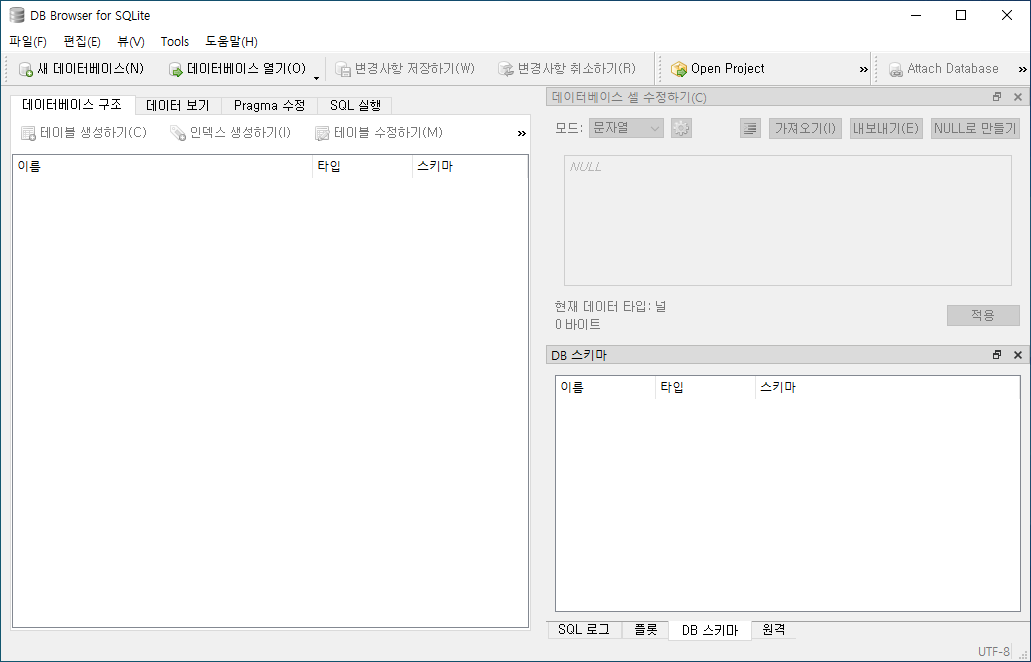1031x662 pixels.
Task: Close the DB 스키마 panel
Action: [1018, 355]
